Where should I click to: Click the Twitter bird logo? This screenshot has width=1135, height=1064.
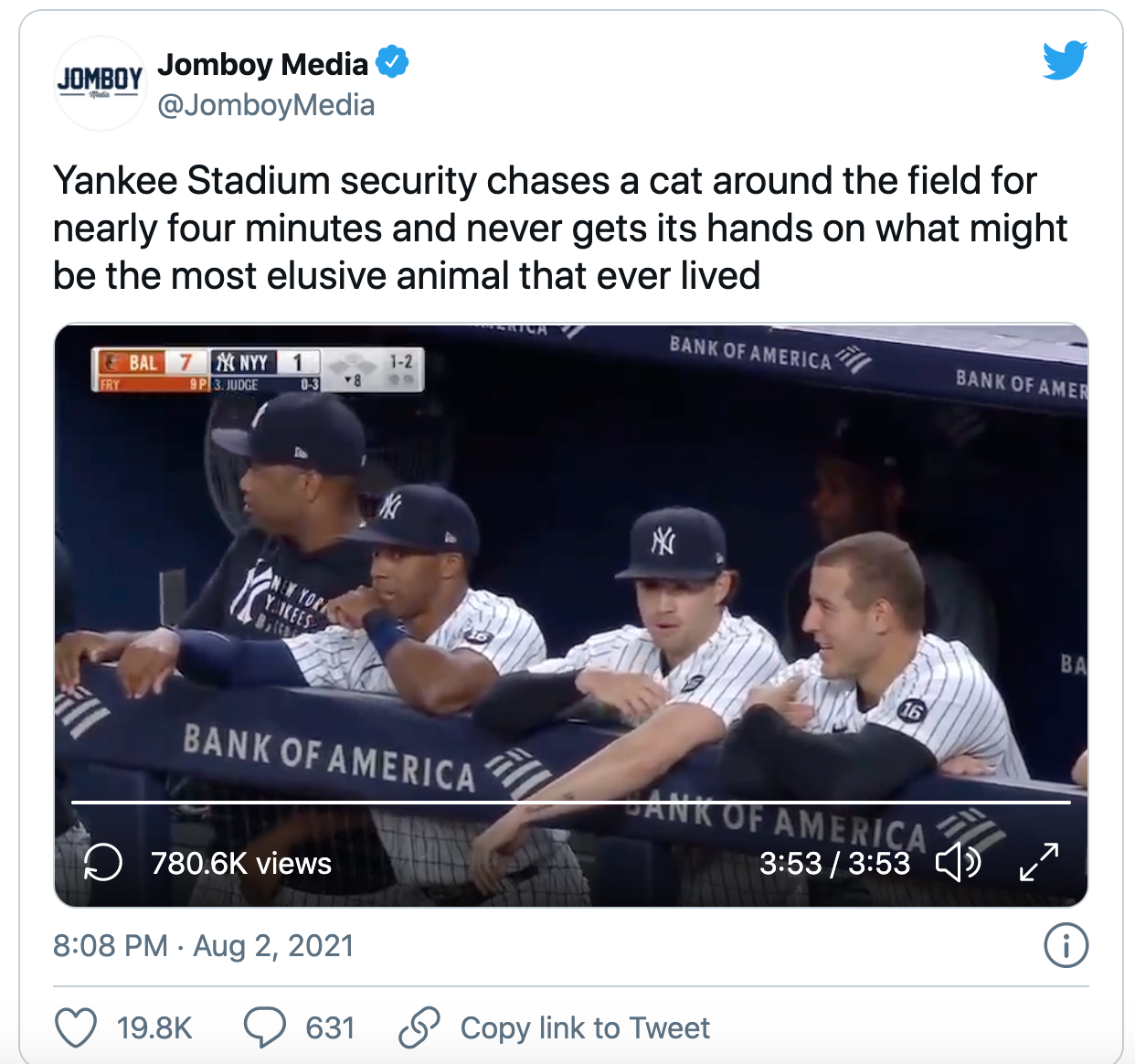(x=1063, y=60)
